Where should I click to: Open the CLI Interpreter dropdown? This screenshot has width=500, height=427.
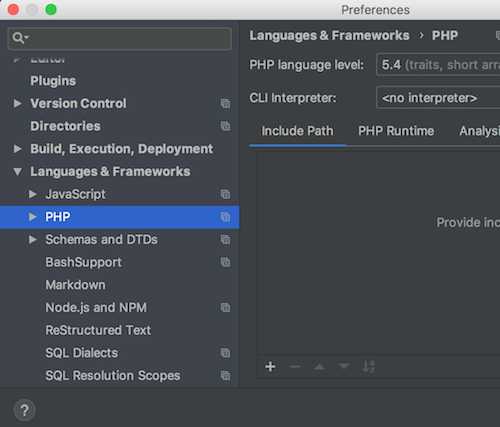pos(438,98)
